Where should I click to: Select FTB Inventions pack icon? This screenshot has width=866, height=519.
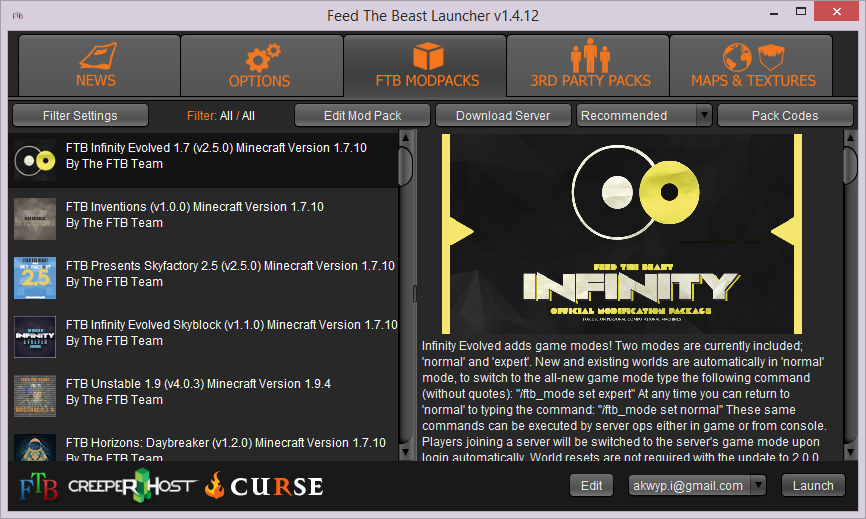point(35,218)
